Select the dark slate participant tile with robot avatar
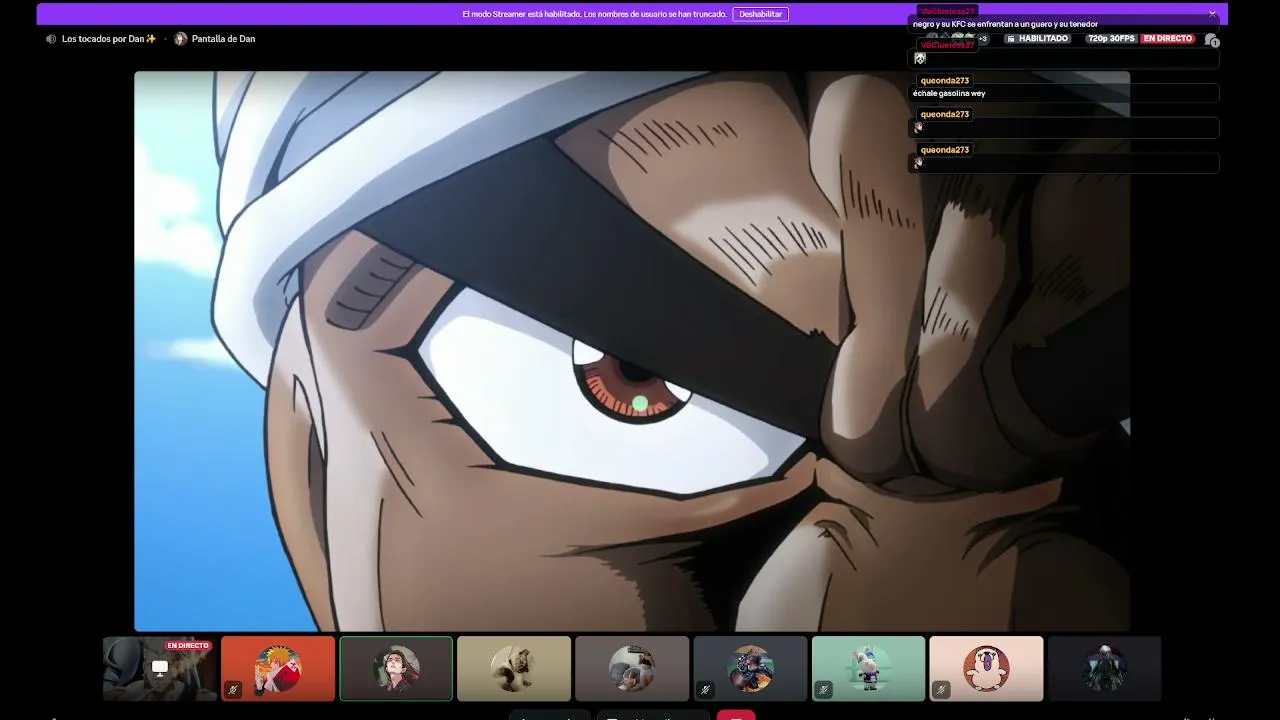The width and height of the screenshot is (1280, 720). pyautogui.click(x=750, y=669)
